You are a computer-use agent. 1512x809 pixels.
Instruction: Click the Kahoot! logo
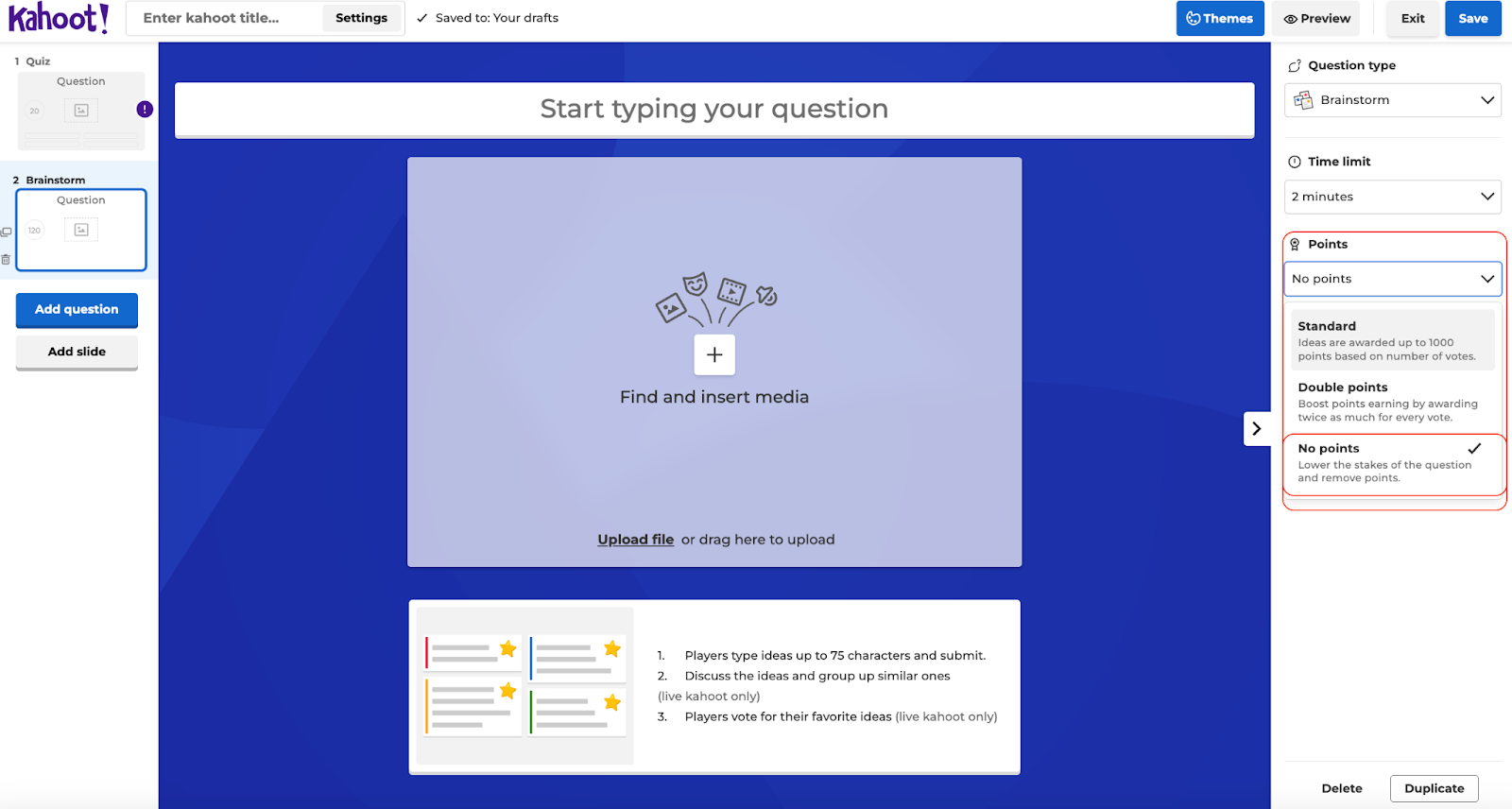(59, 18)
